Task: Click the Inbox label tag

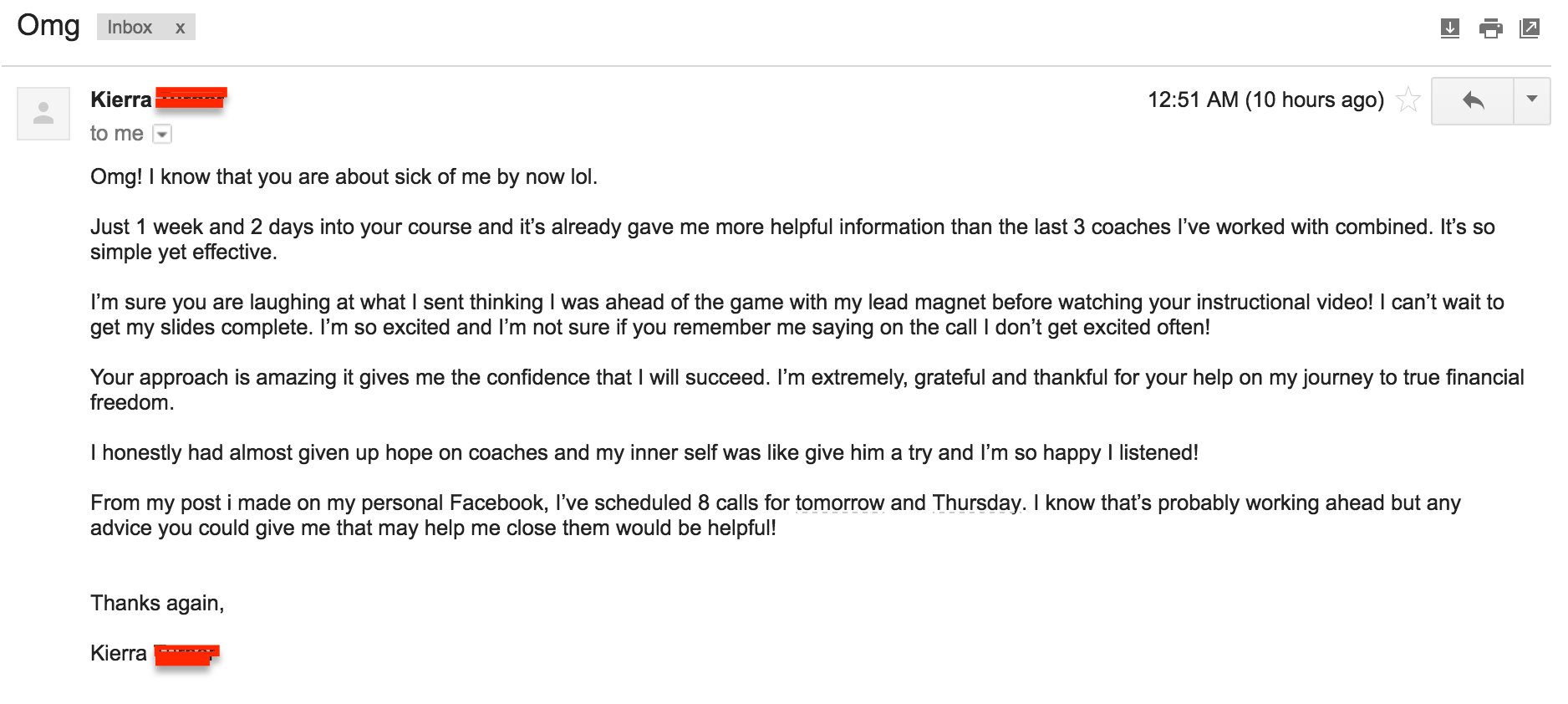Action: coord(130,28)
